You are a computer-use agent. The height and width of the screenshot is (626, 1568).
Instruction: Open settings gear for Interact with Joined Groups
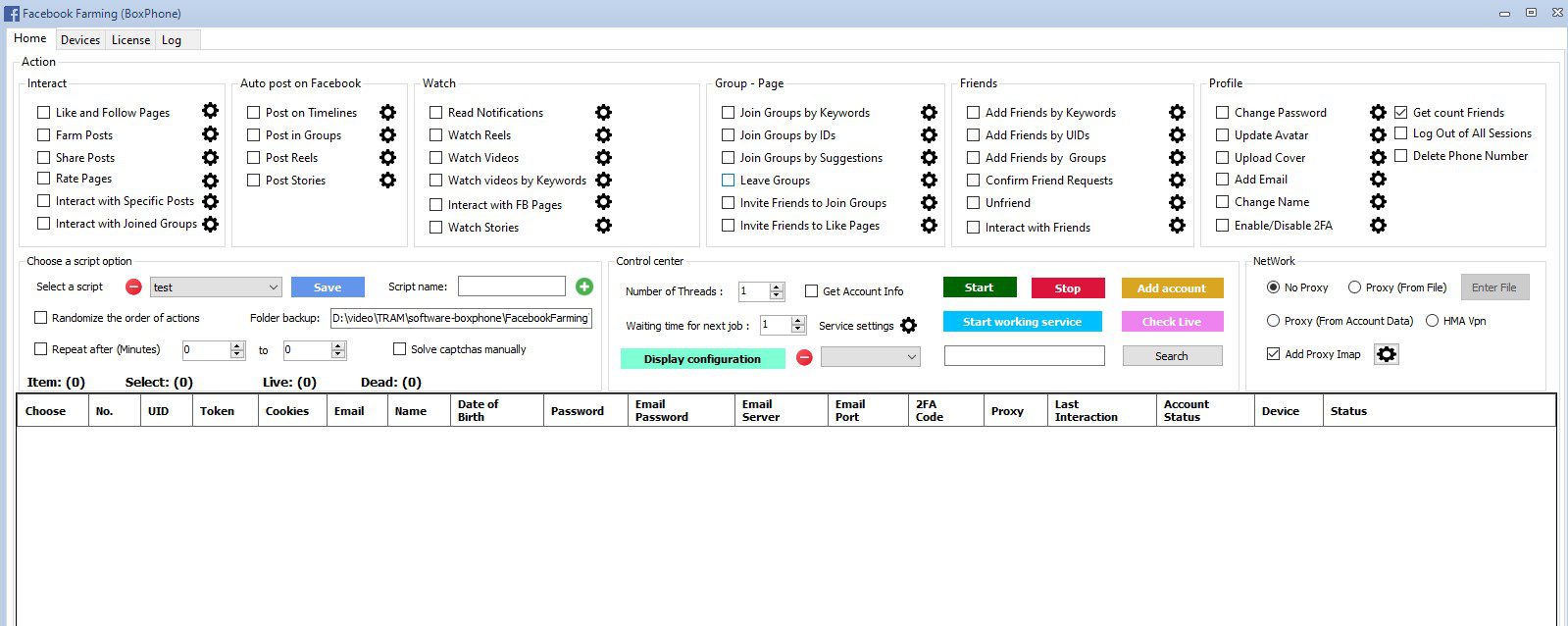pos(210,224)
